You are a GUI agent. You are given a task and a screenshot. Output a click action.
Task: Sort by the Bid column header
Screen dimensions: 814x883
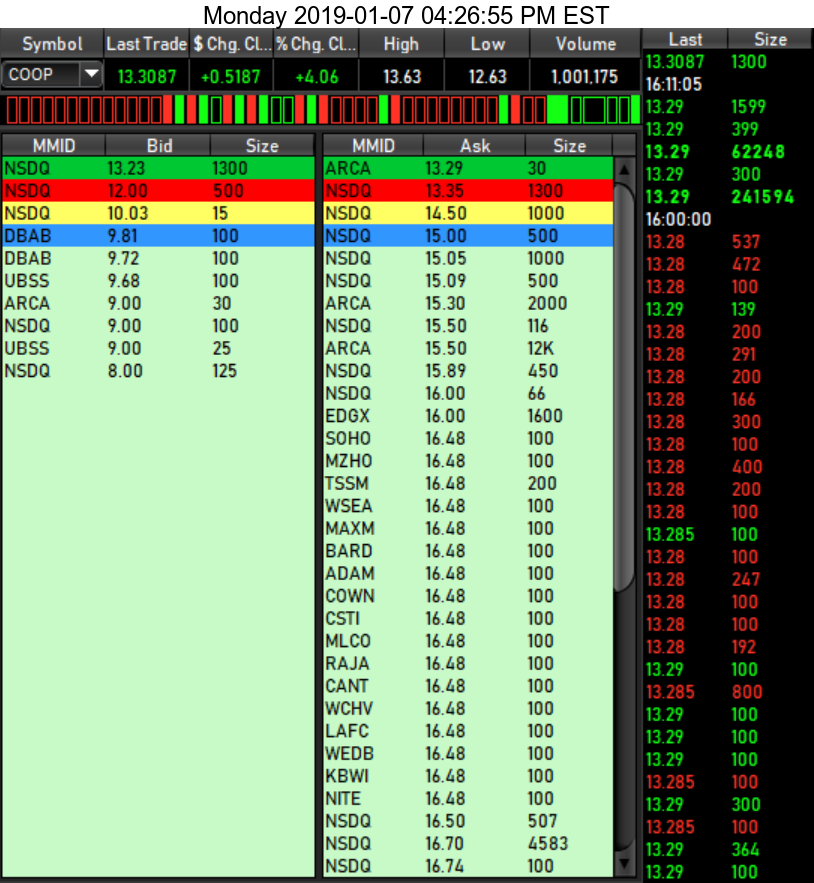coord(158,146)
